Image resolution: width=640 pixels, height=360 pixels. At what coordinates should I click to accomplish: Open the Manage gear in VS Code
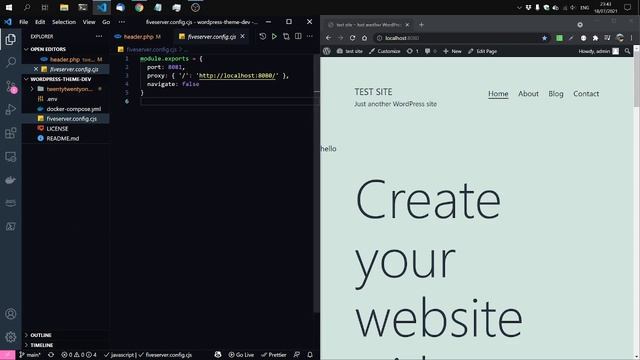coord(11,337)
